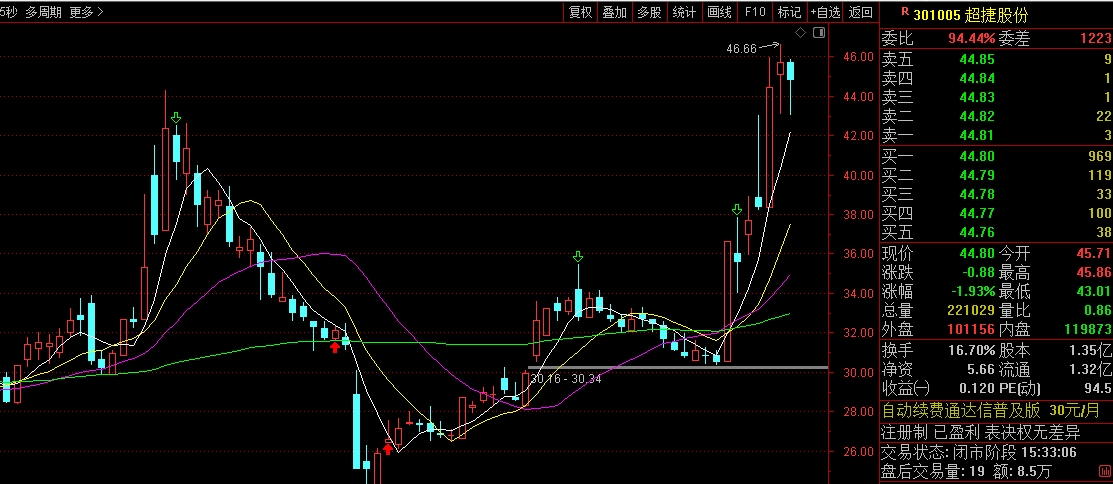Screen dimensions: 1113x484
Task: Click green down arrow above the 36 candle
Action: (579, 256)
